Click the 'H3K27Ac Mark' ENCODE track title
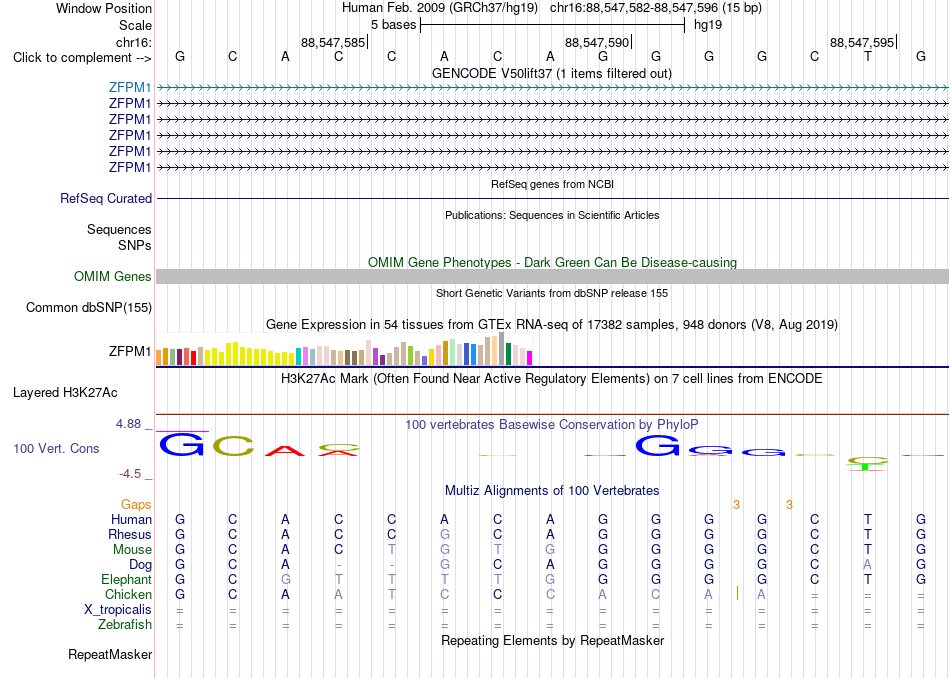This screenshot has width=950, height=678. (552, 379)
